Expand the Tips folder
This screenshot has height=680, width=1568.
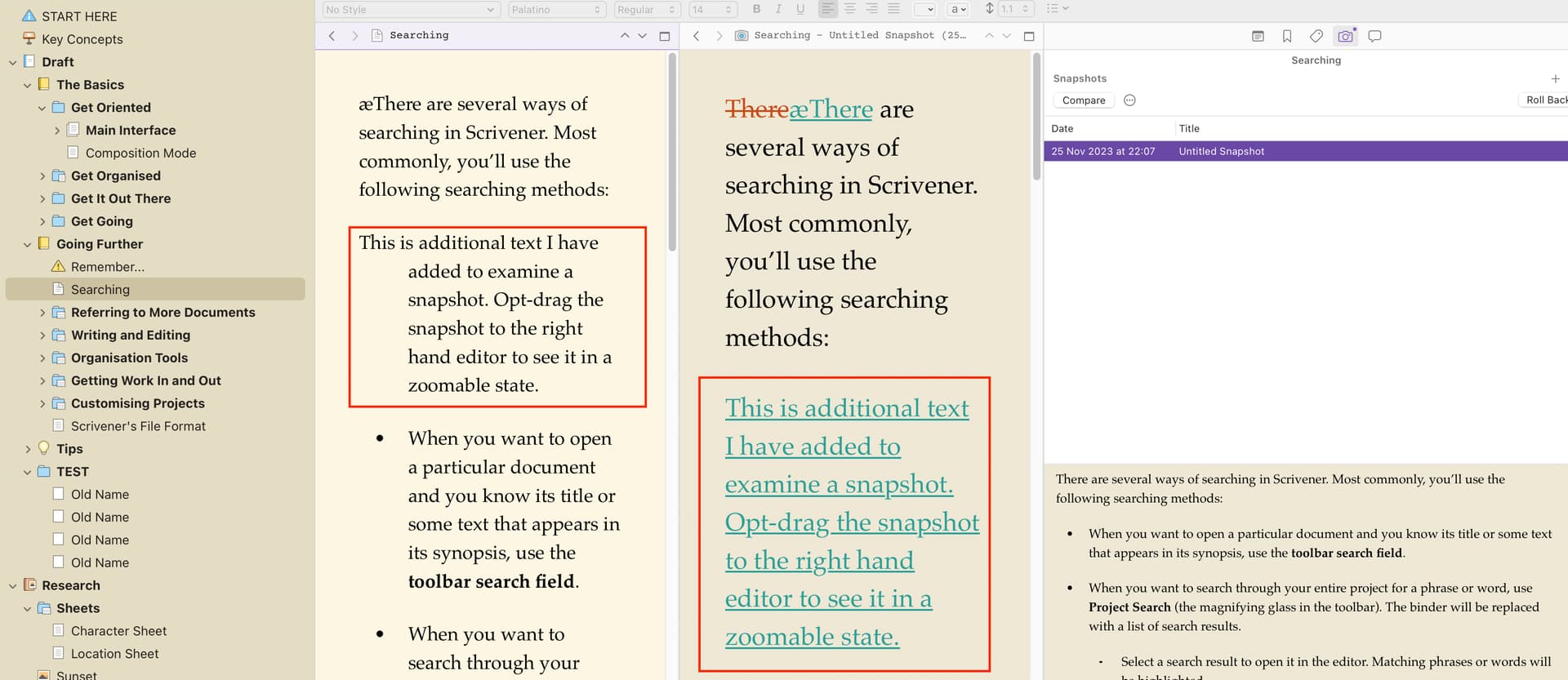(27, 449)
